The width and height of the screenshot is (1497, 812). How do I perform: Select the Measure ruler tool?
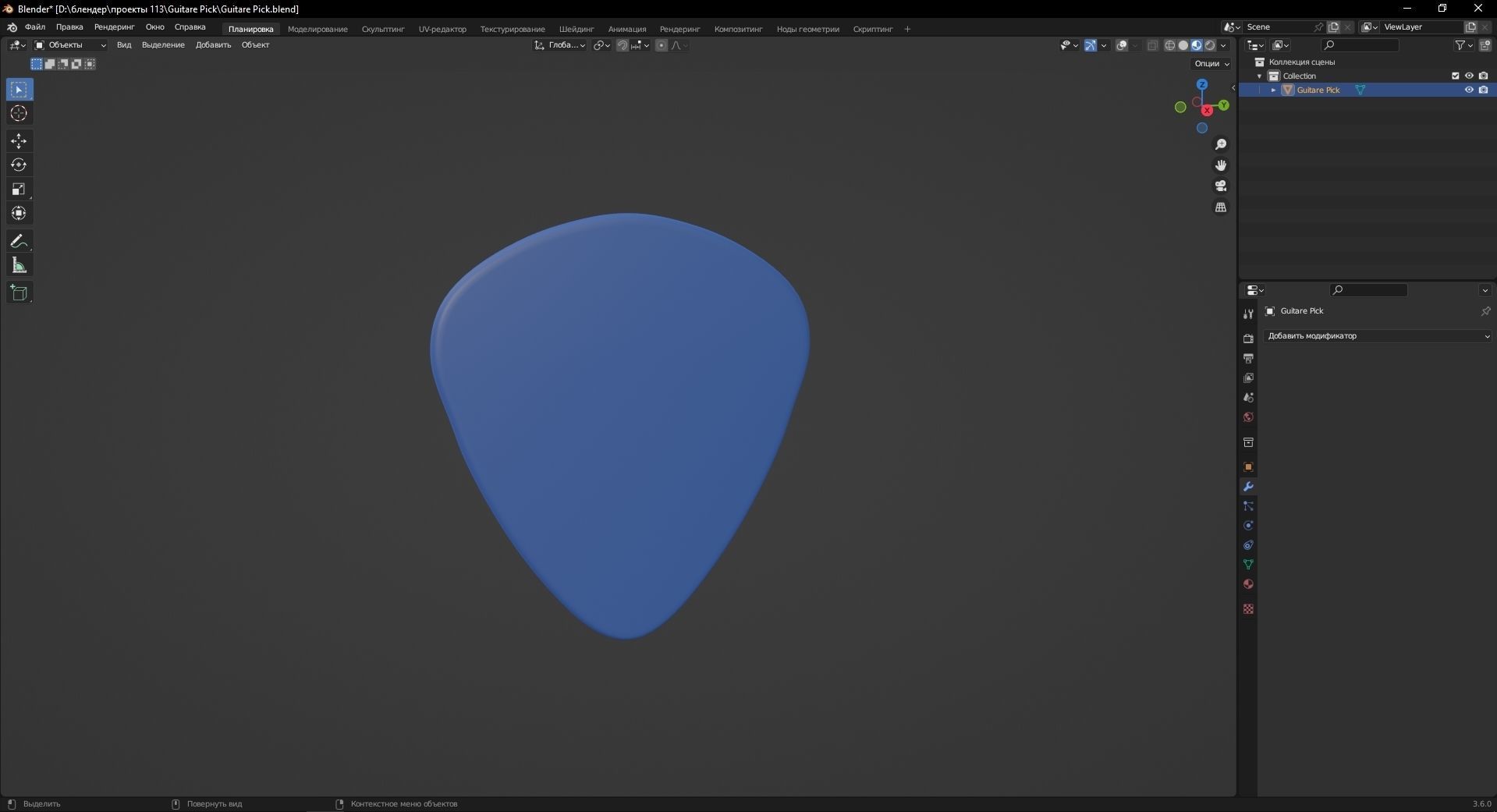click(20, 265)
